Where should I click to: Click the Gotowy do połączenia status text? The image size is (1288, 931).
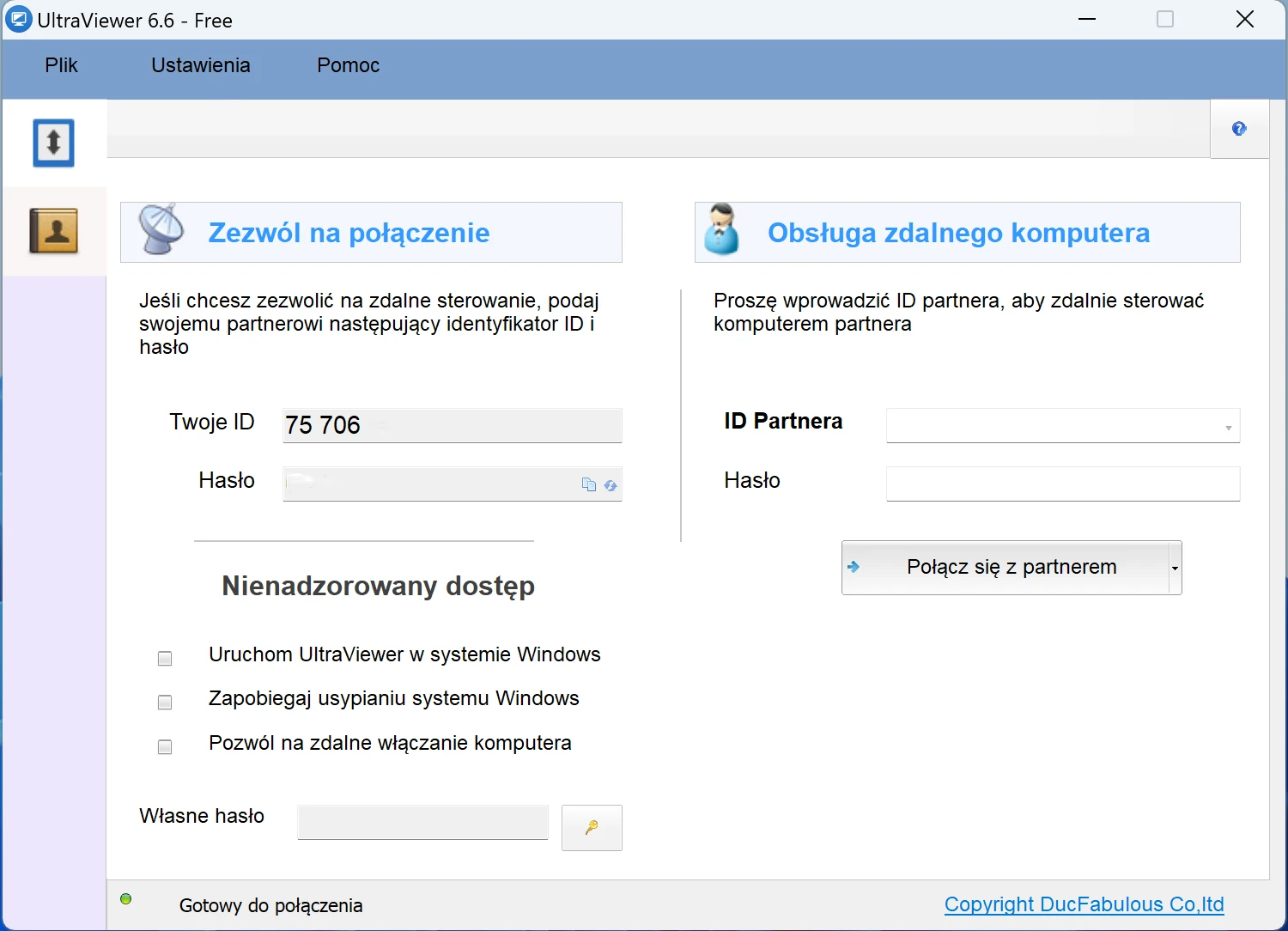(x=271, y=905)
